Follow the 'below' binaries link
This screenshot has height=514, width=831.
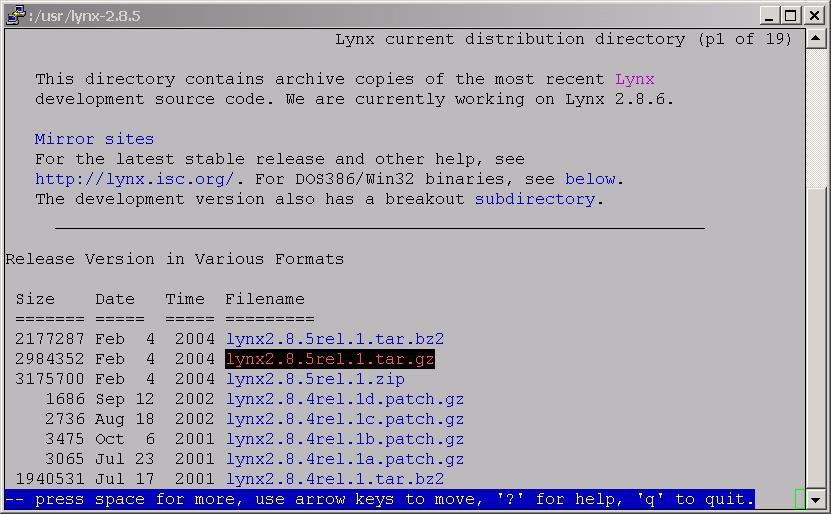pos(590,179)
